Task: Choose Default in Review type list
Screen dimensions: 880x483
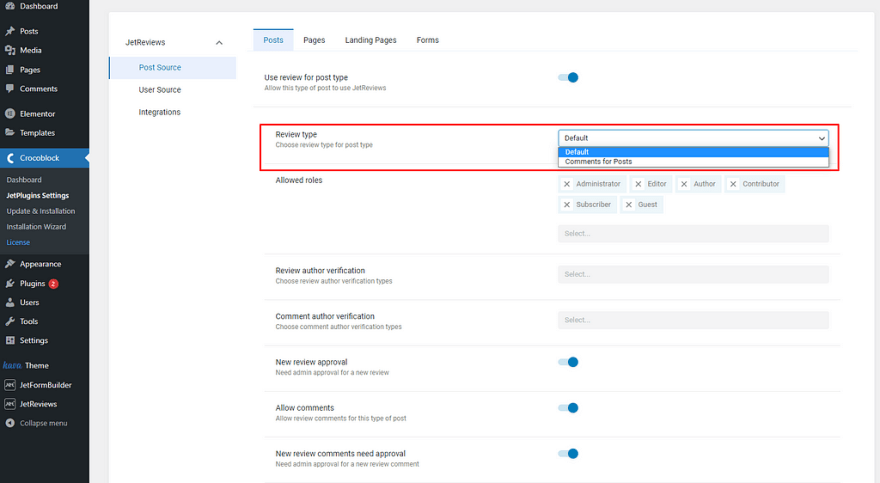Action: click(693, 152)
